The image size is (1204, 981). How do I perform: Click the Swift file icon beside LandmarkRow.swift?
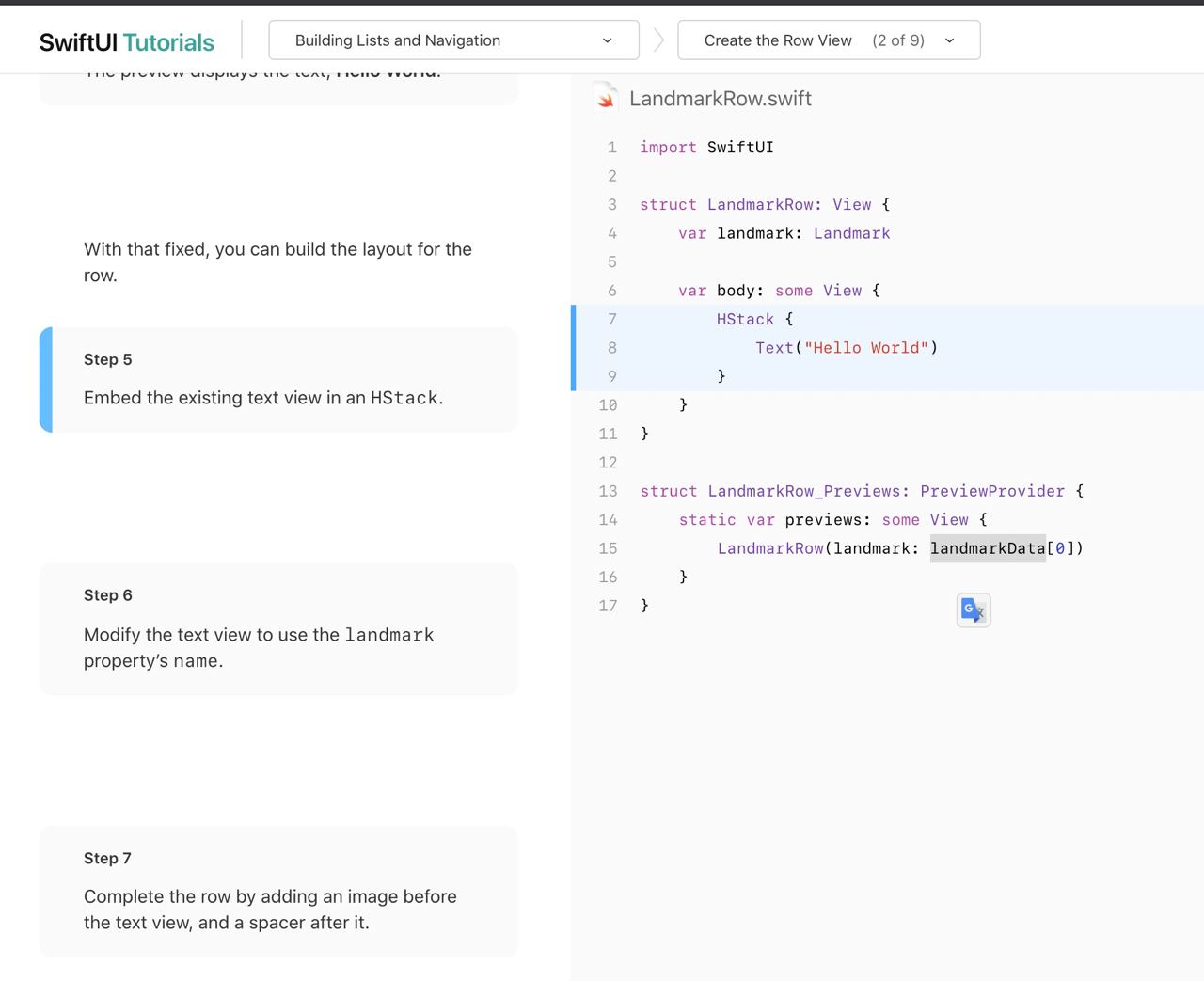(606, 98)
